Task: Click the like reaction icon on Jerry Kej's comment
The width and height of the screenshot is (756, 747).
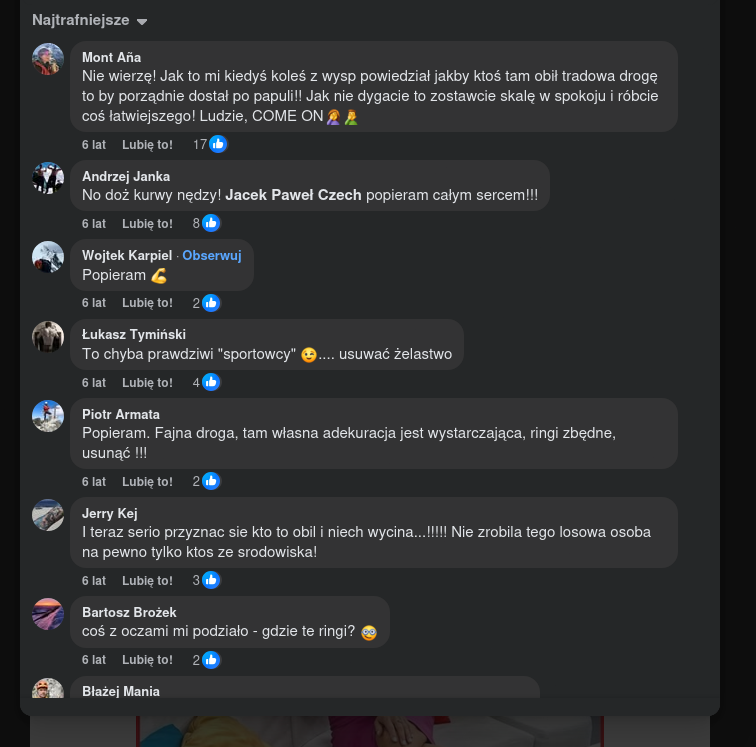Action: [x=211, y=580]
